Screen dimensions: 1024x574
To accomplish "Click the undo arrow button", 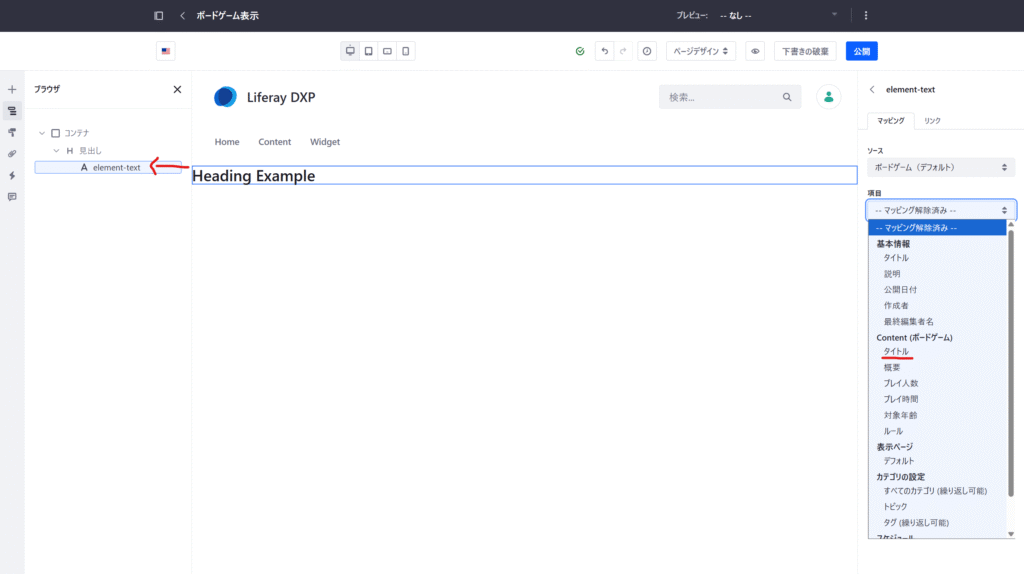I will click(x=604, y=51).
